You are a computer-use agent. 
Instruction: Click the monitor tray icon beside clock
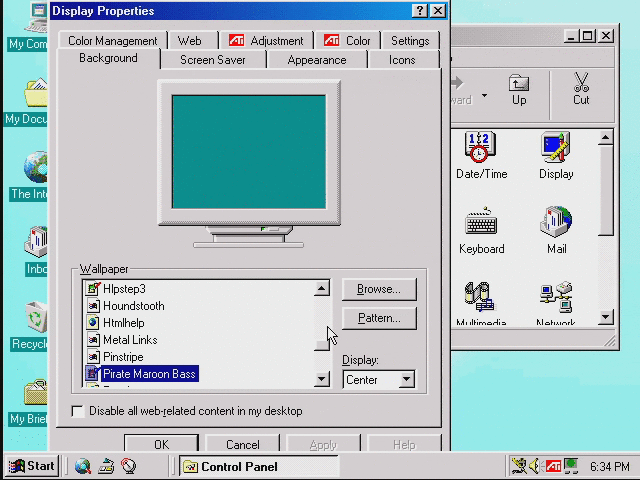click(571, 466)
